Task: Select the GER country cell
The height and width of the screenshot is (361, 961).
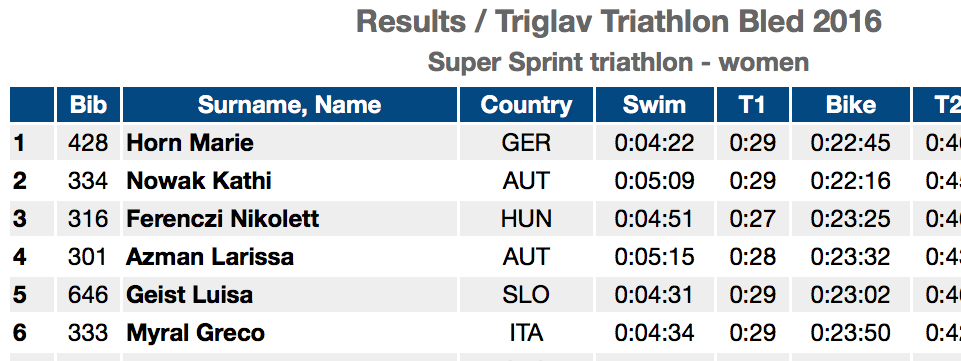Action: pos(526,143)
